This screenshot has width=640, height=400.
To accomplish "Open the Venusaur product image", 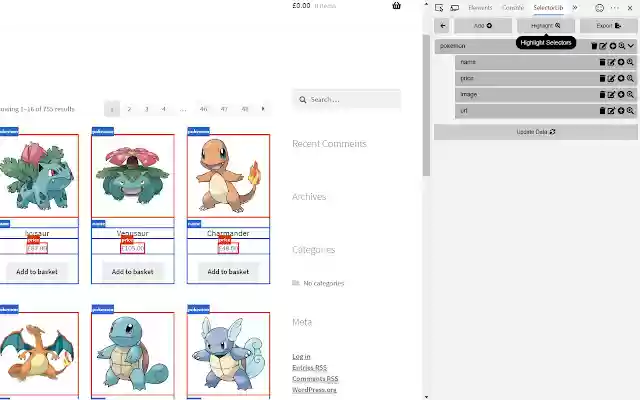I will (133, 176).
